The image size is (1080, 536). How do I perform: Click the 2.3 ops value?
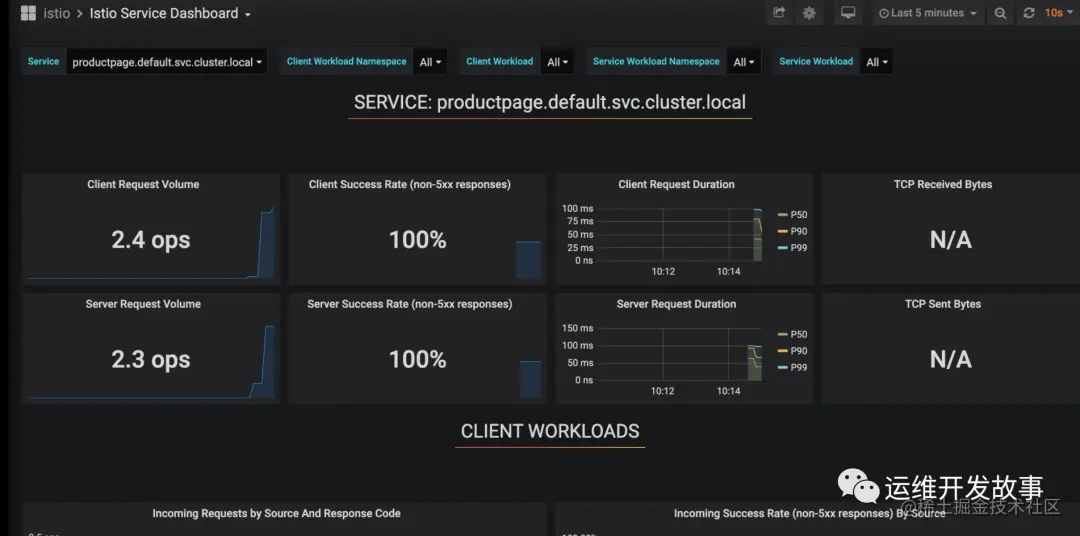(151, 359)
